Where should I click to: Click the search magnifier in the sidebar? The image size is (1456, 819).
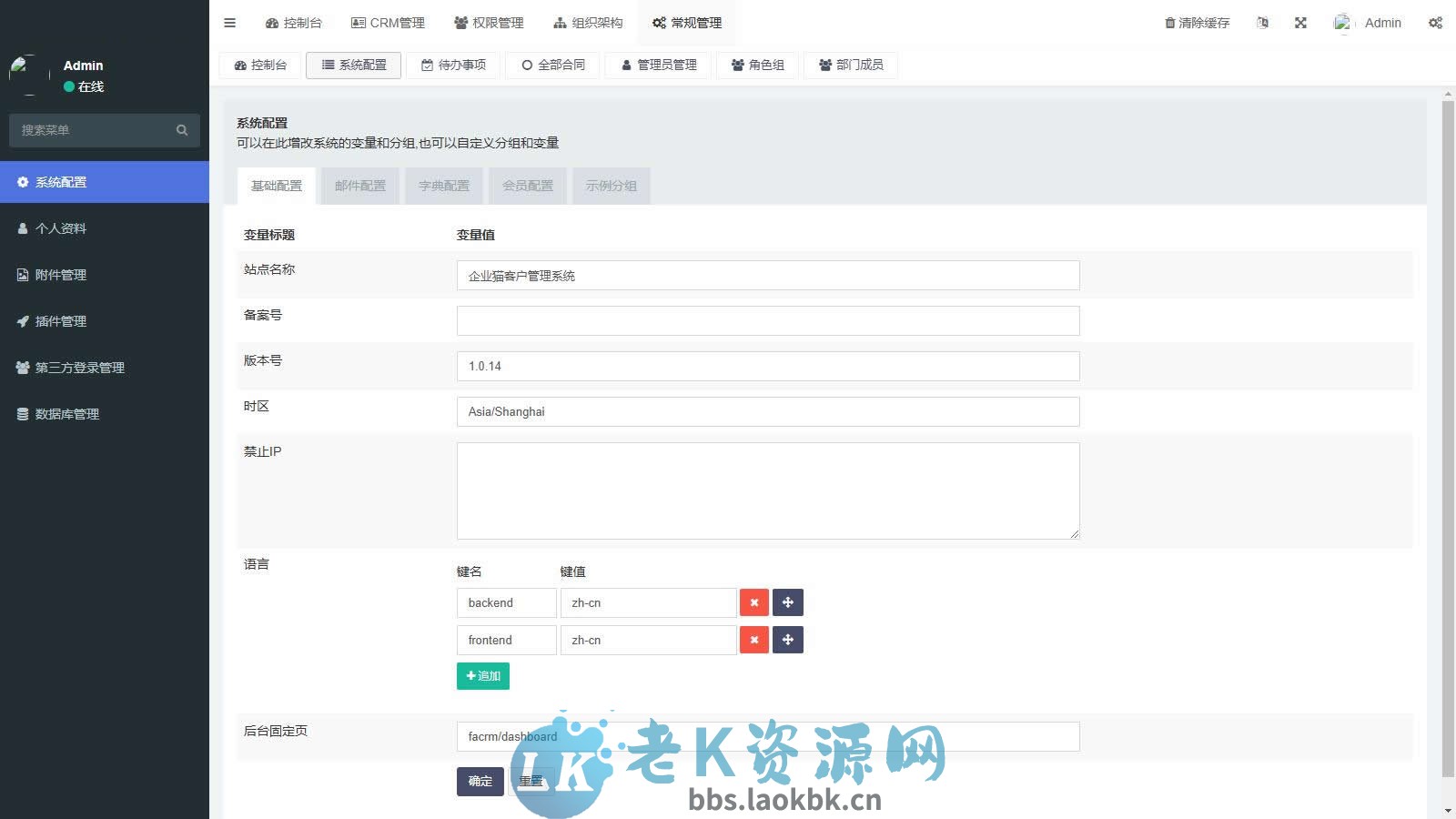(x=181, y=129)
